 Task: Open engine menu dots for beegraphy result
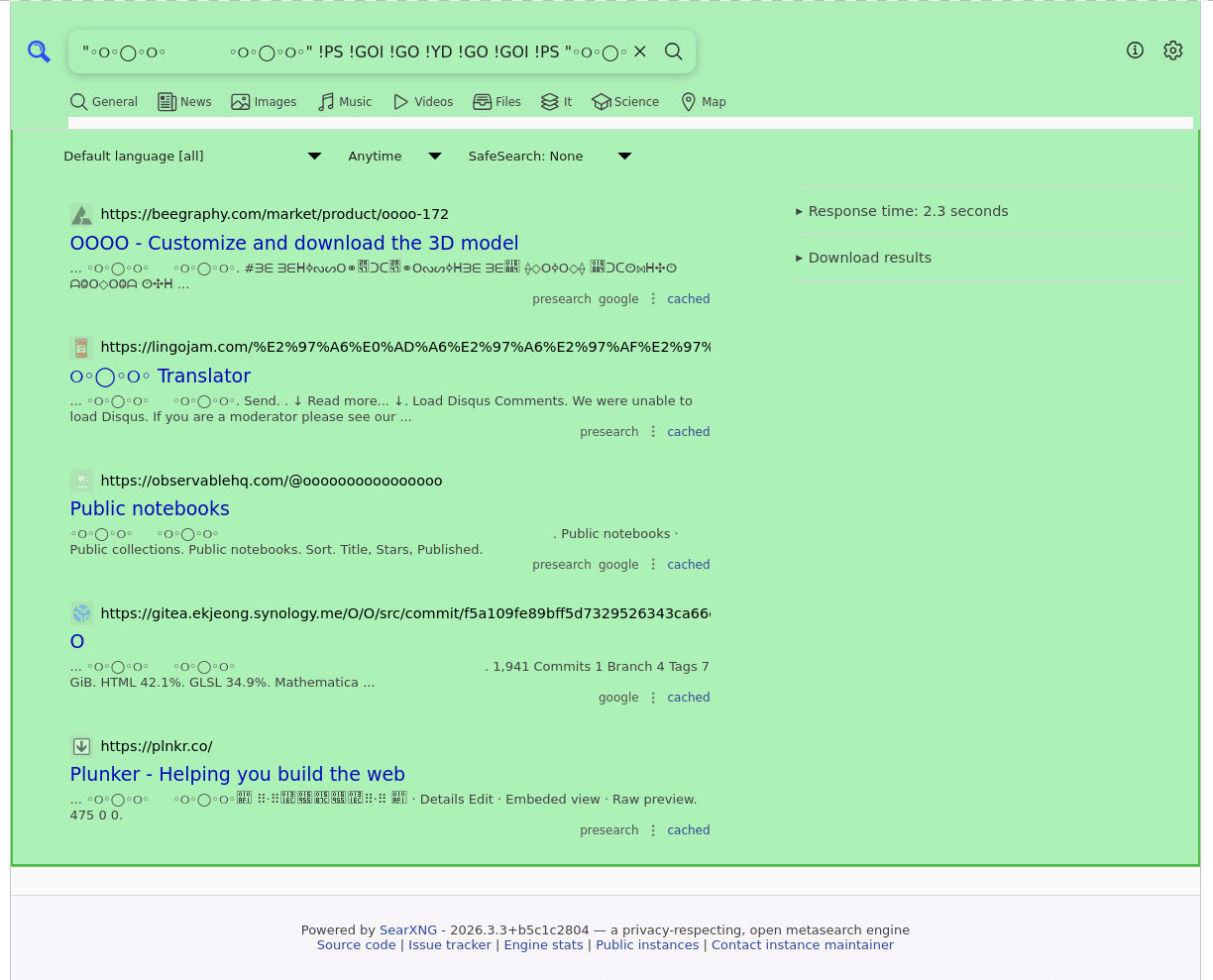pyautogui.click(x=653, y=299)
